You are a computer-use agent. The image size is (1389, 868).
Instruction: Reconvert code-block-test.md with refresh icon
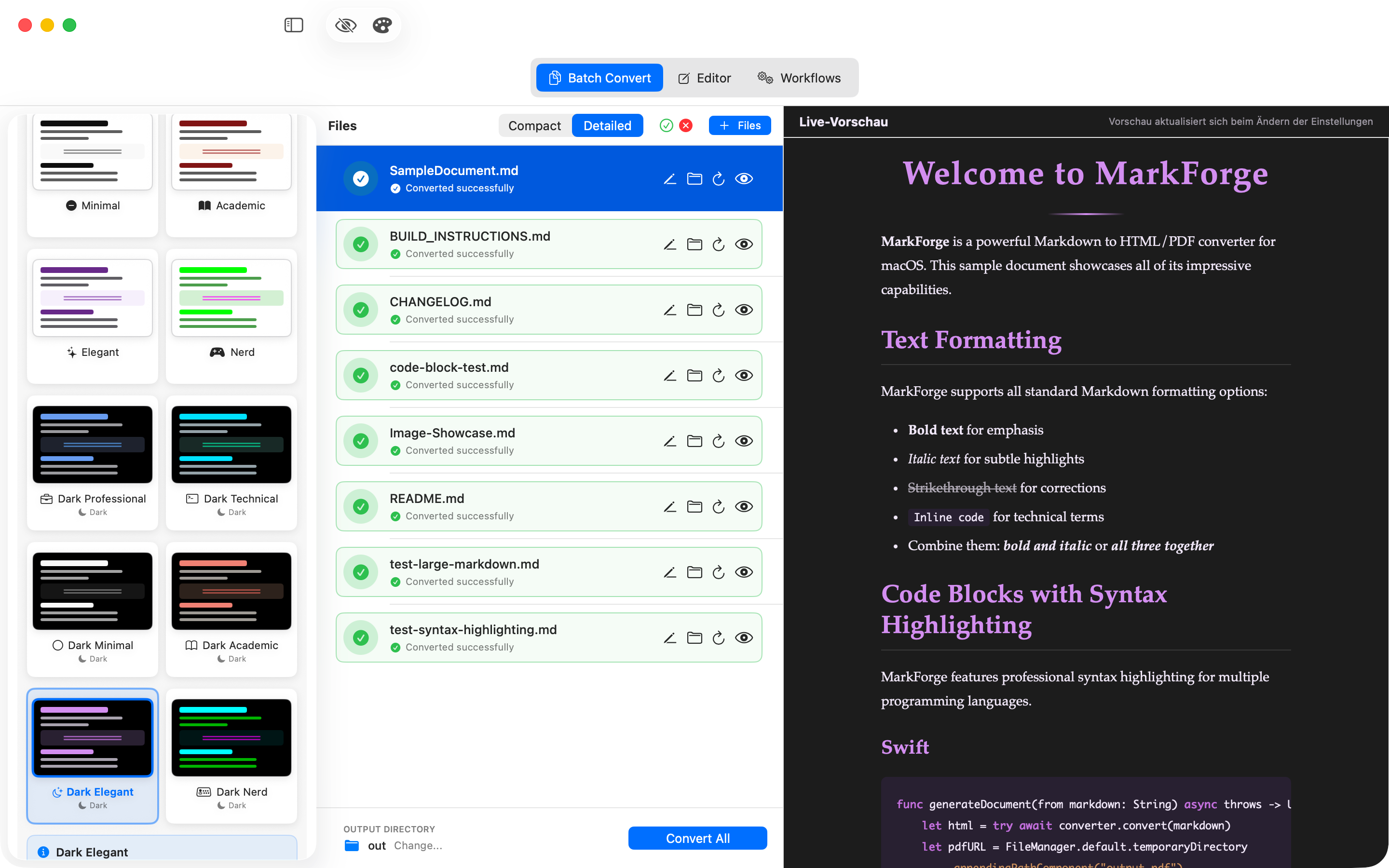[x=719, y=376]
